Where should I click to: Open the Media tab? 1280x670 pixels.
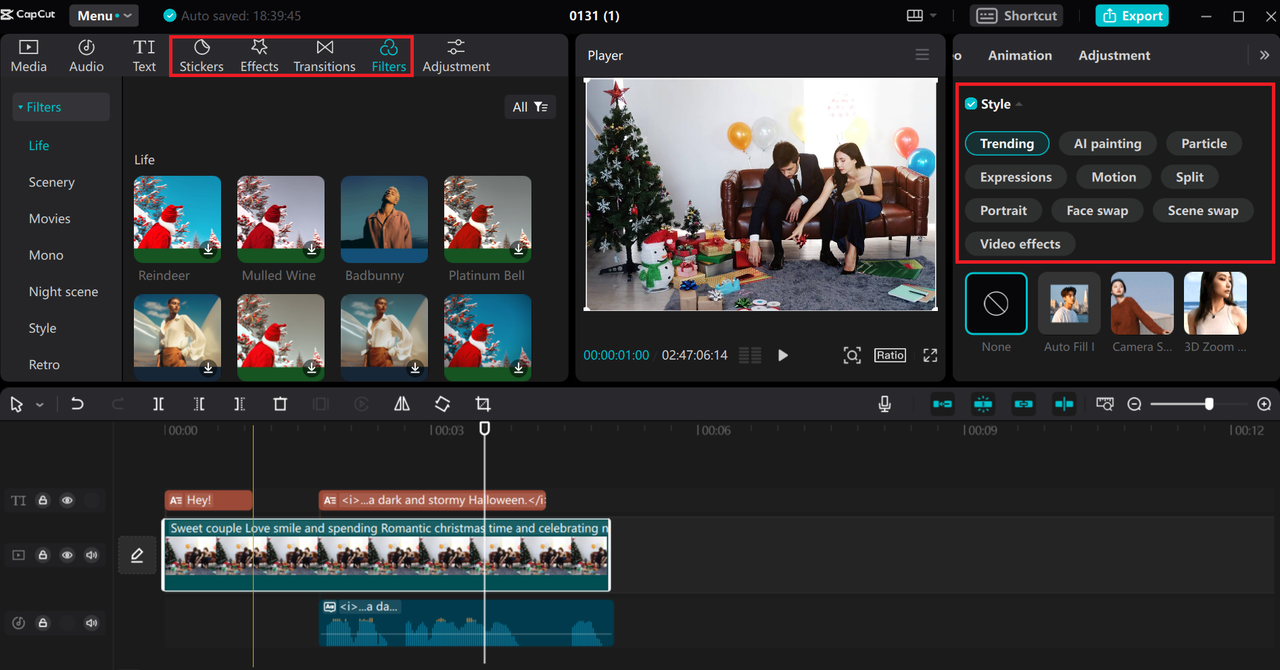(28, 56)
